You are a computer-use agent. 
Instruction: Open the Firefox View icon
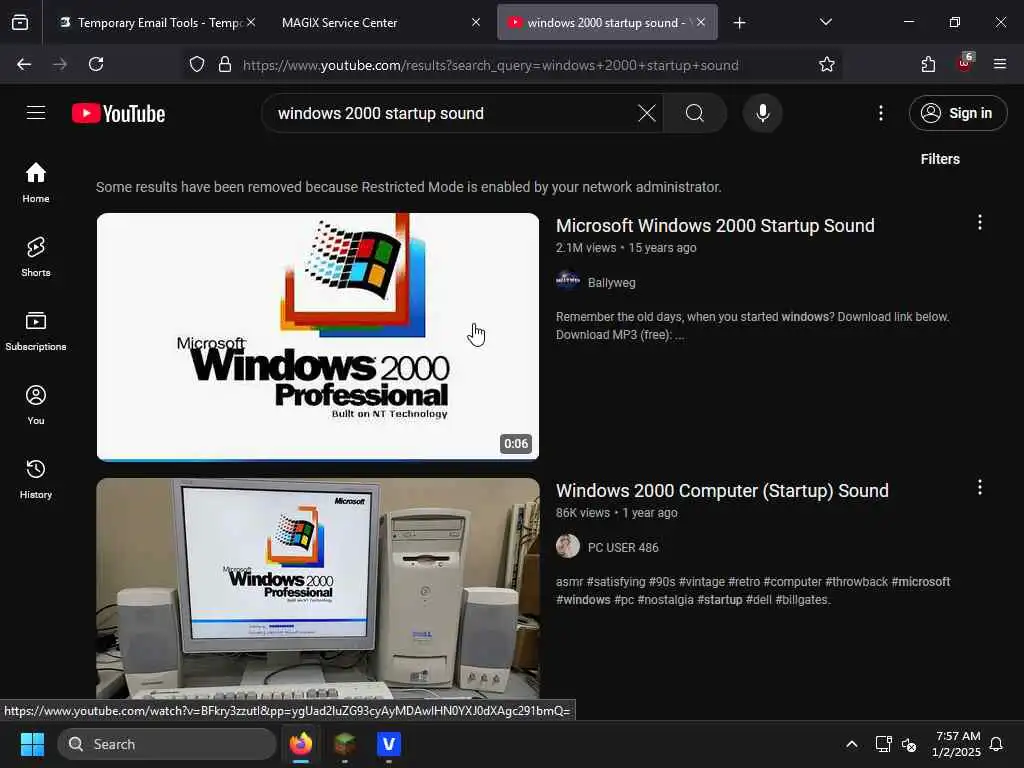(x=20, y=22)
